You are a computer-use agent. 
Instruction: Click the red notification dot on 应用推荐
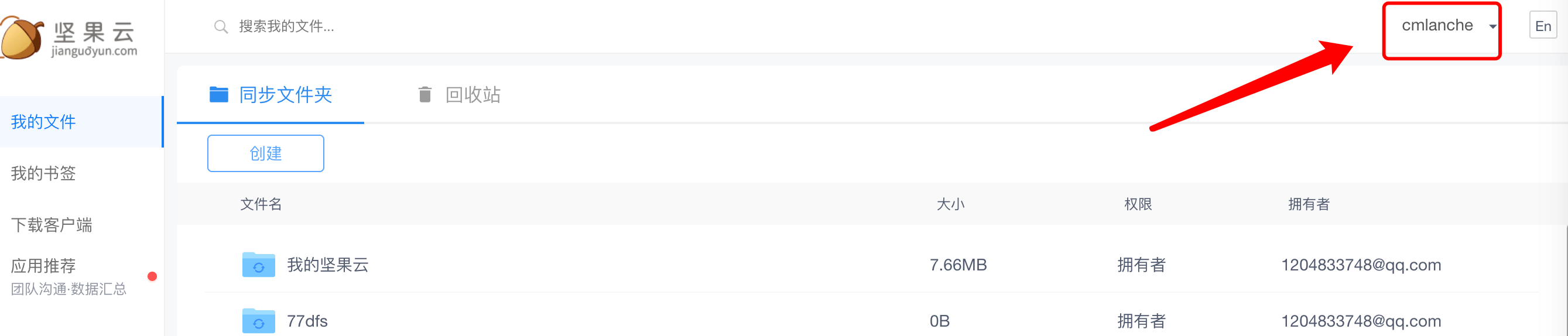(x=152, y=276)
